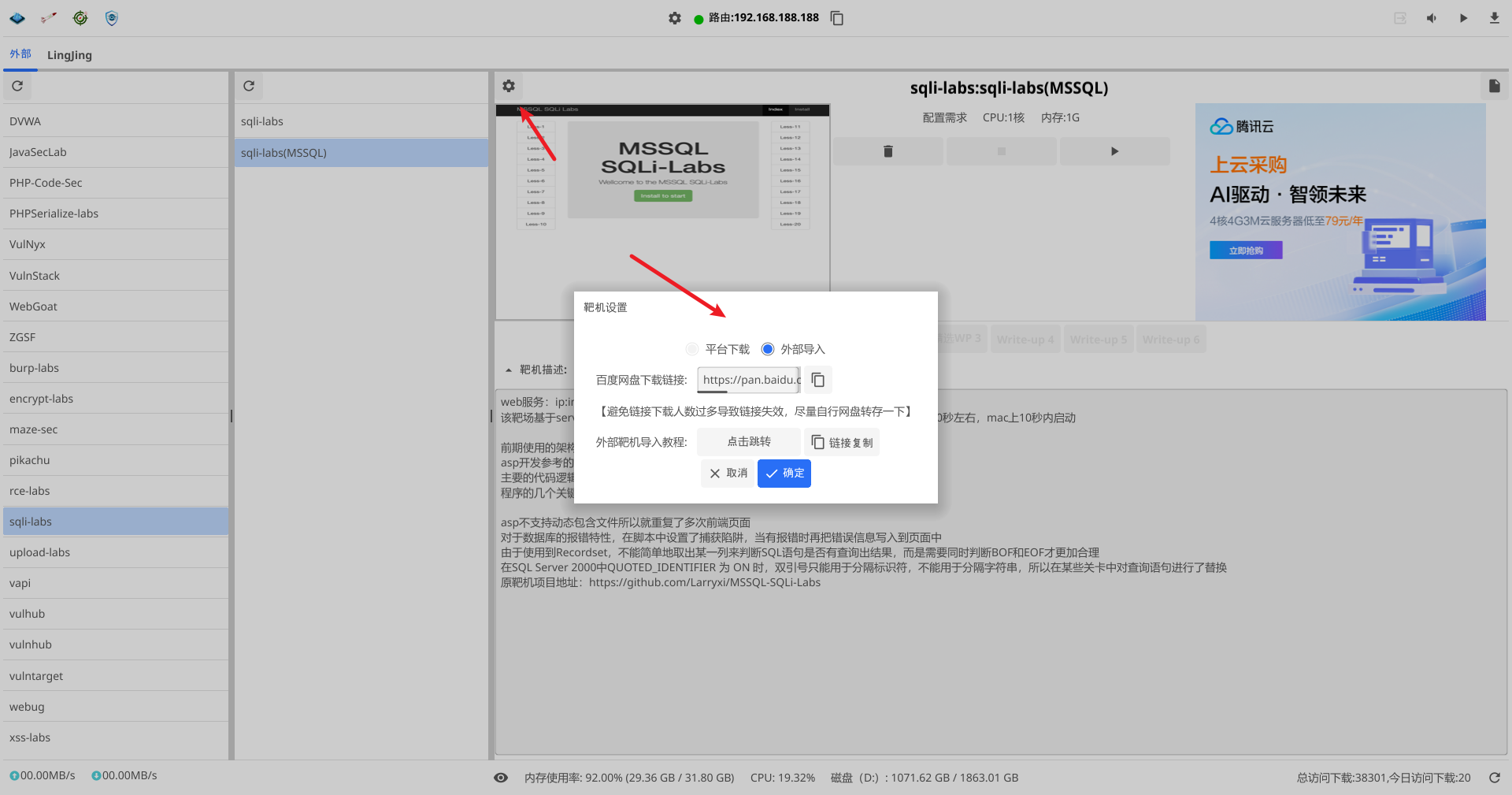
Task: Copy the Baidu netdisk download link
Action: pos(818,380)
